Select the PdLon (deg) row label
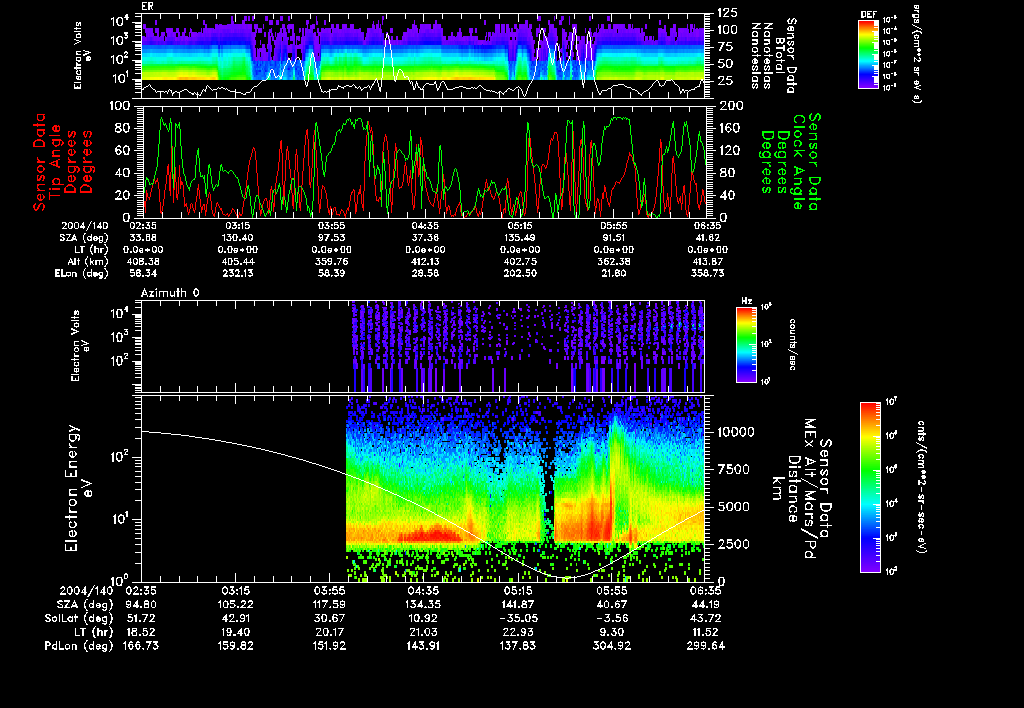The width and height of the screenshot is (1024, 708). [x=78, y=645]
